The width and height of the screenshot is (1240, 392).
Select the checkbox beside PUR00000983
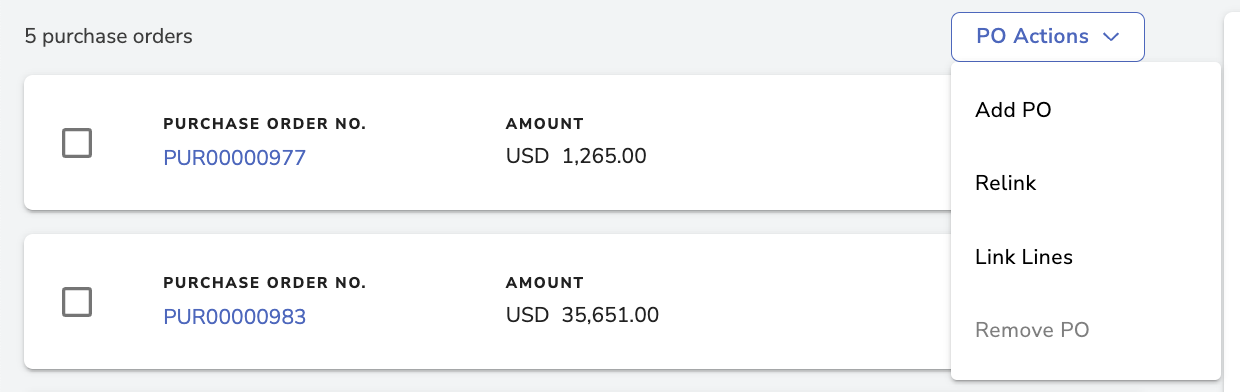pyautogui.click(x=77, y=301)
